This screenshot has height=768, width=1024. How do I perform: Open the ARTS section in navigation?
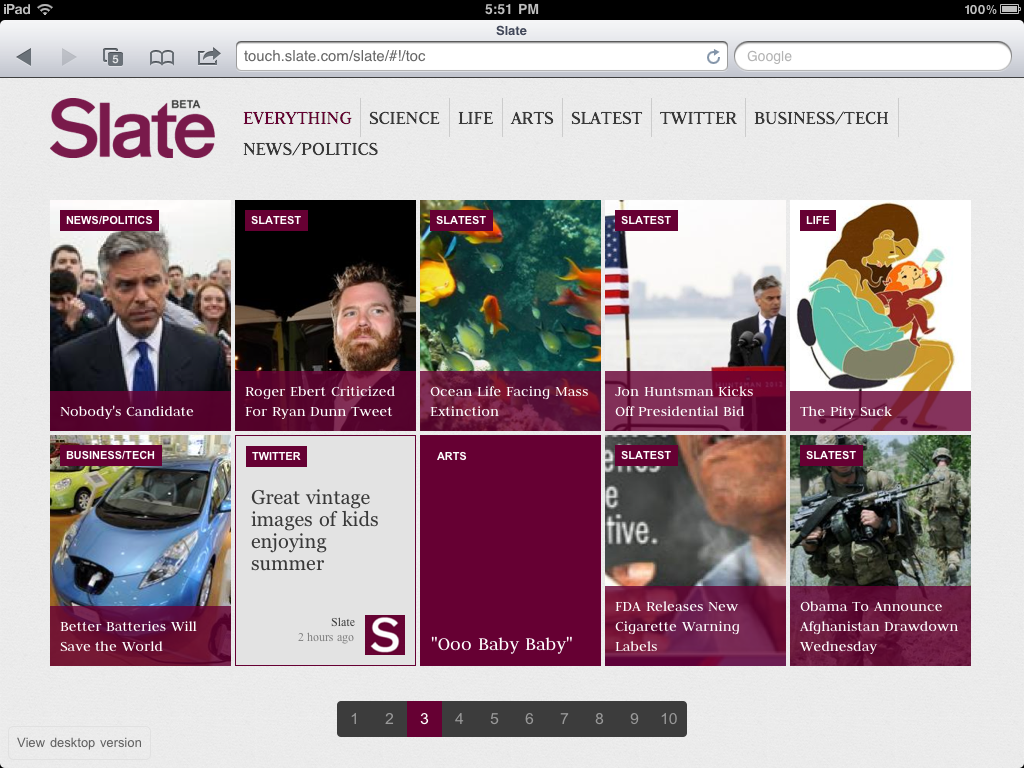click(532, 118)
